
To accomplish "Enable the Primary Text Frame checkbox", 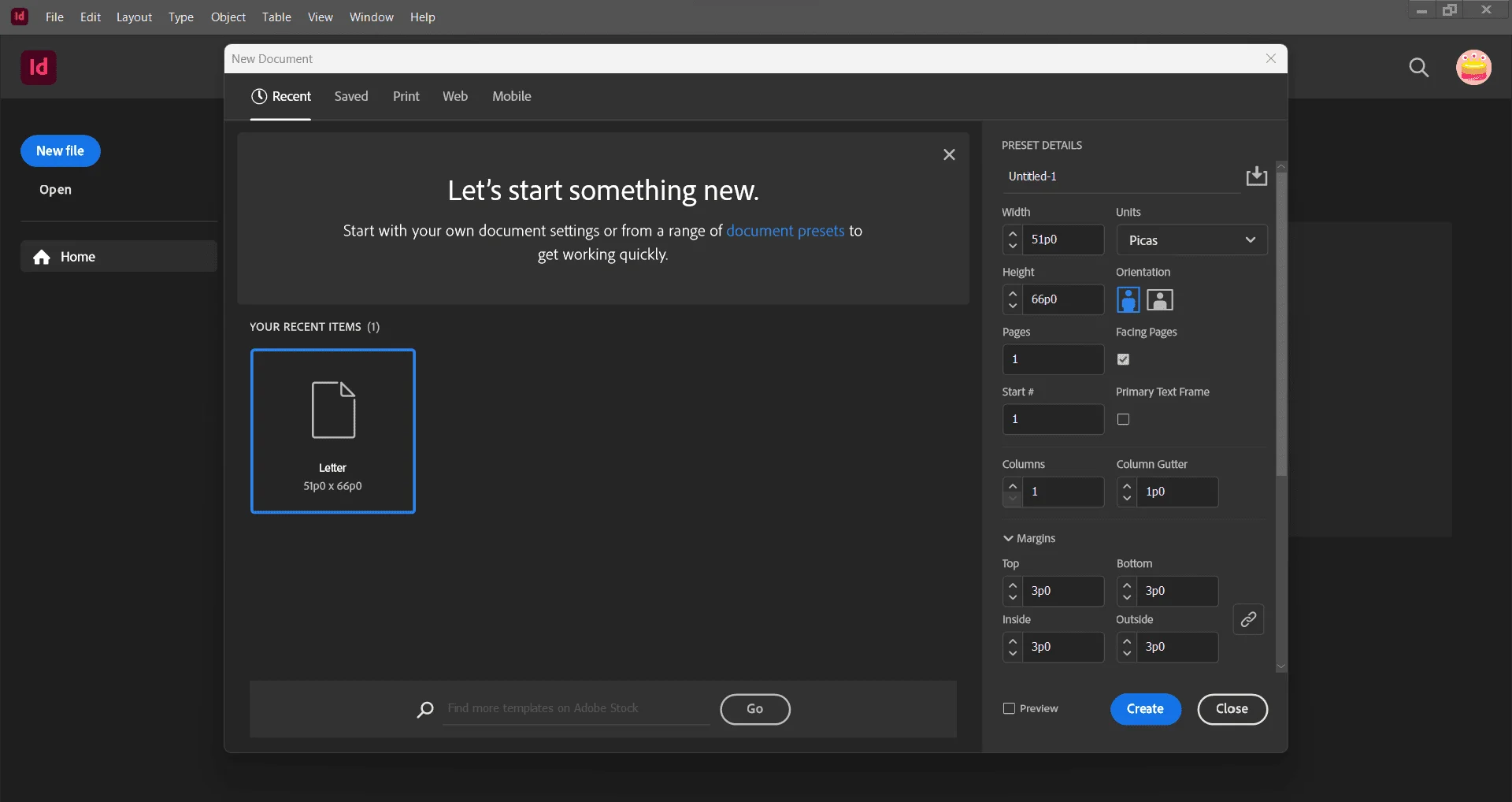I will pyautogui.click(x=1123, y=419).
